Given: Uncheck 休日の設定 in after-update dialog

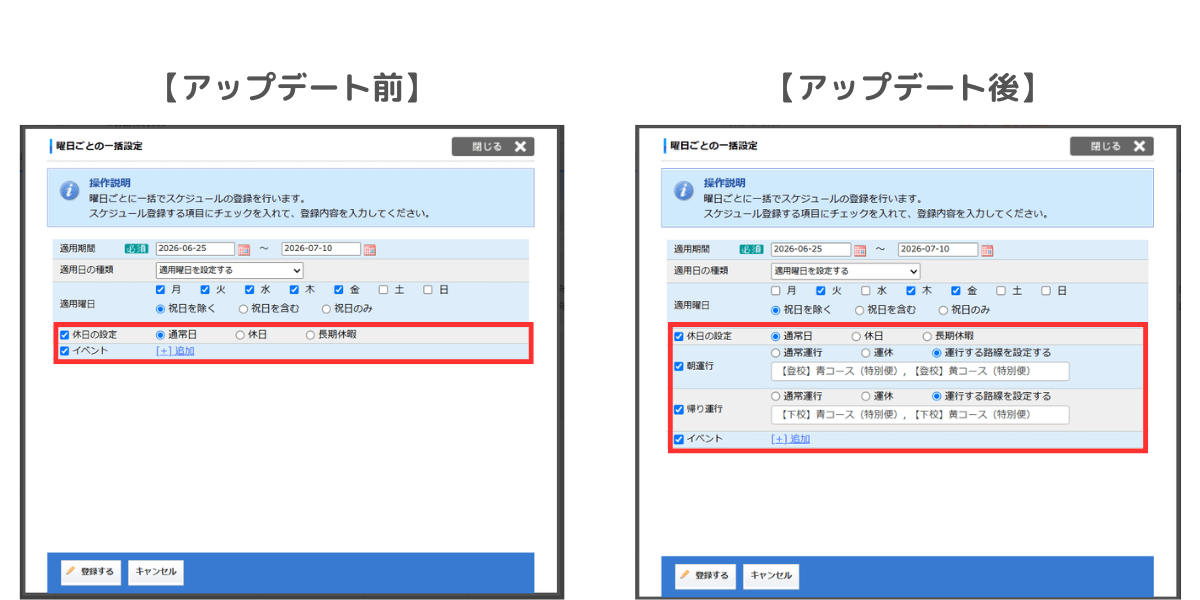Looking at the screenshot, I should point(679,336).
